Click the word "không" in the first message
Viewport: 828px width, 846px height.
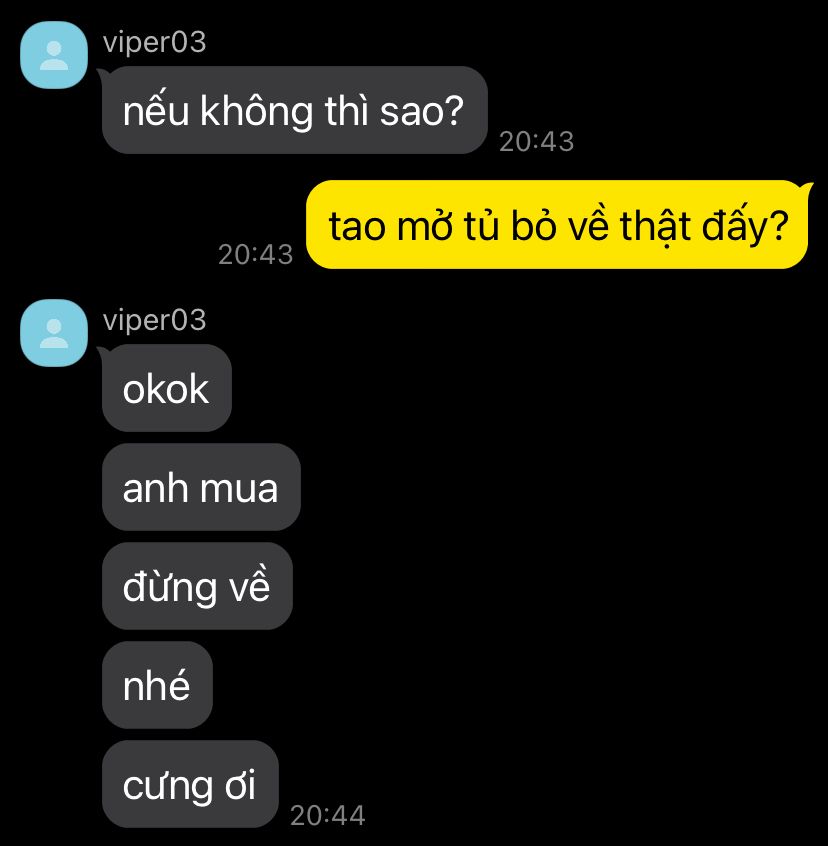coord(256,111)
